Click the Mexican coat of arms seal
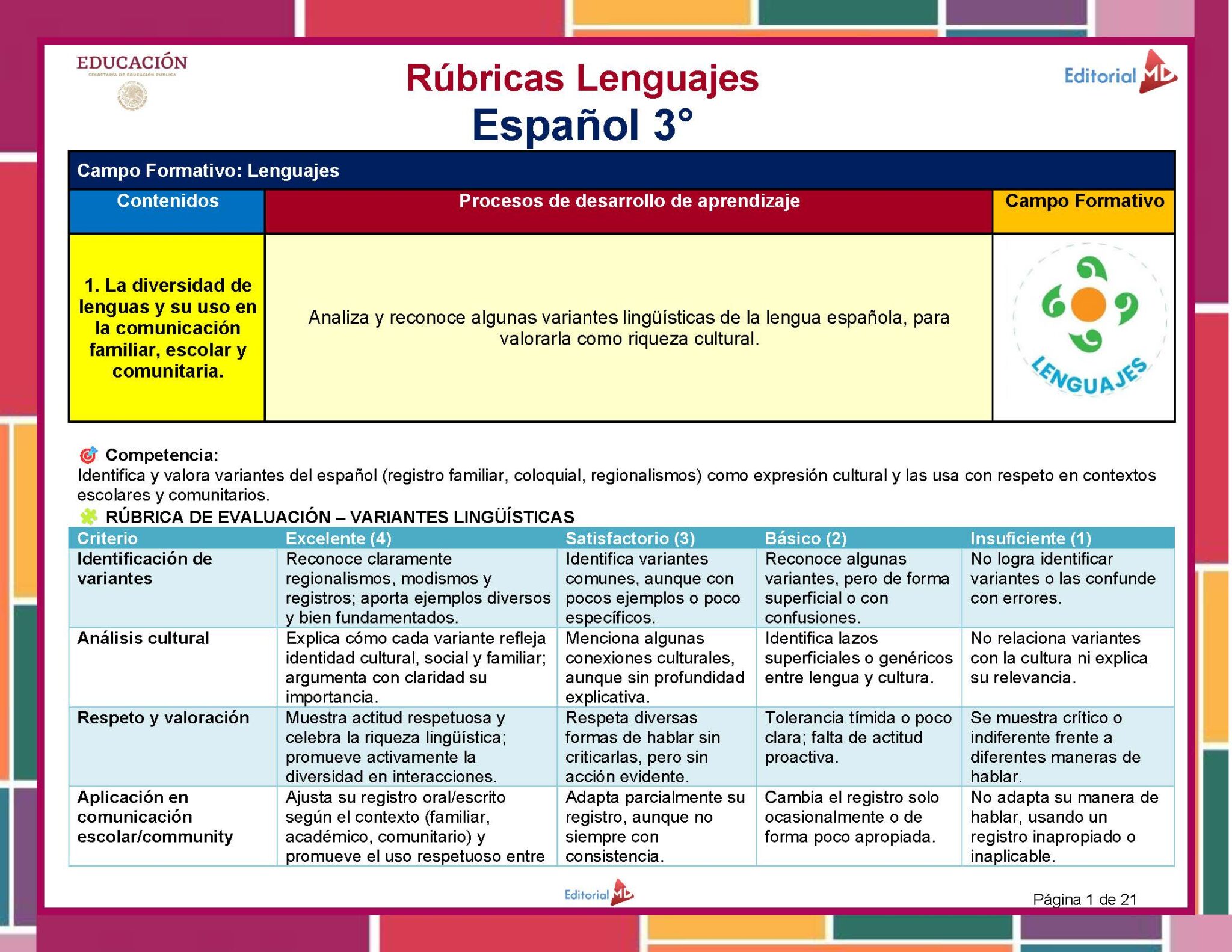 [x=132, y=96]
